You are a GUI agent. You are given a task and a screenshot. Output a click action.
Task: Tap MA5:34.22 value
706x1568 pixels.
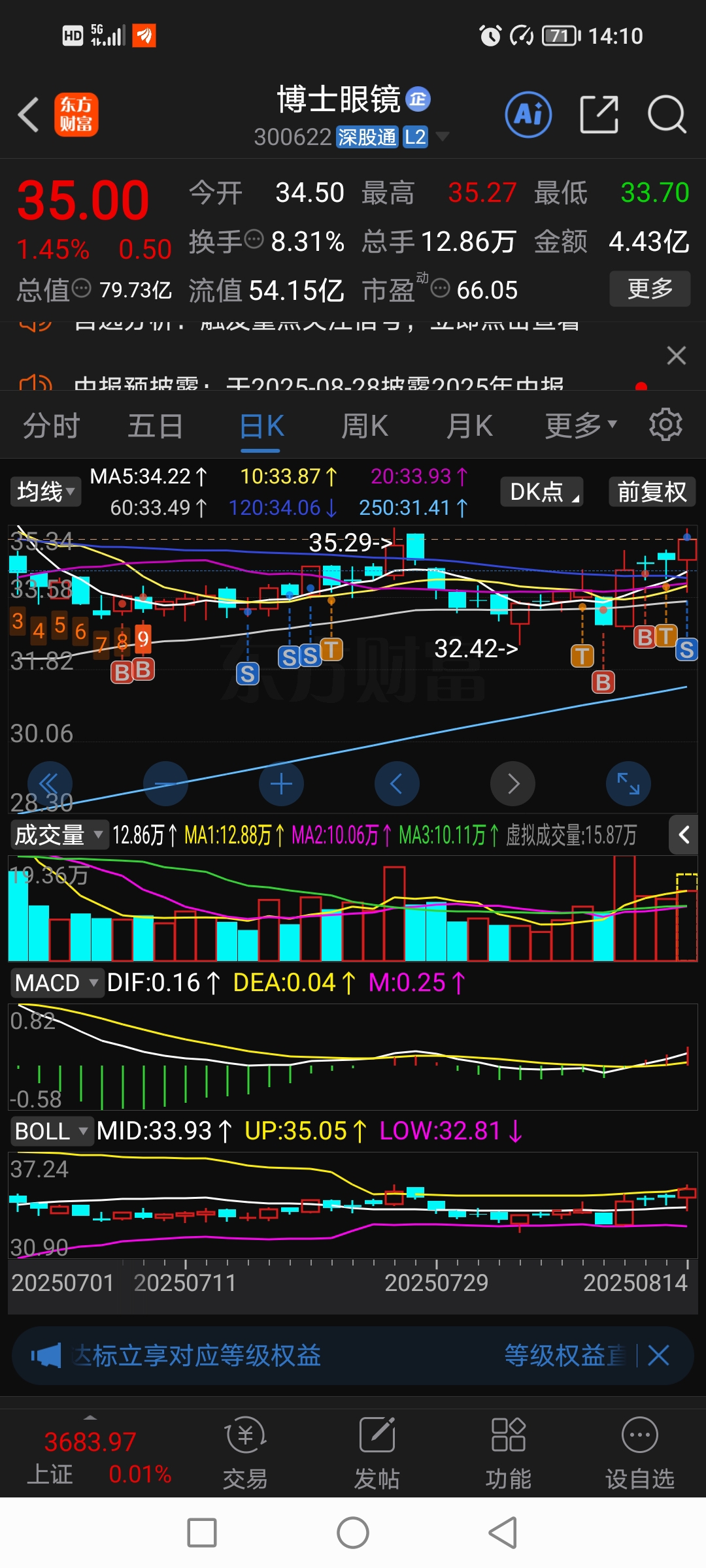click(148, 476)
